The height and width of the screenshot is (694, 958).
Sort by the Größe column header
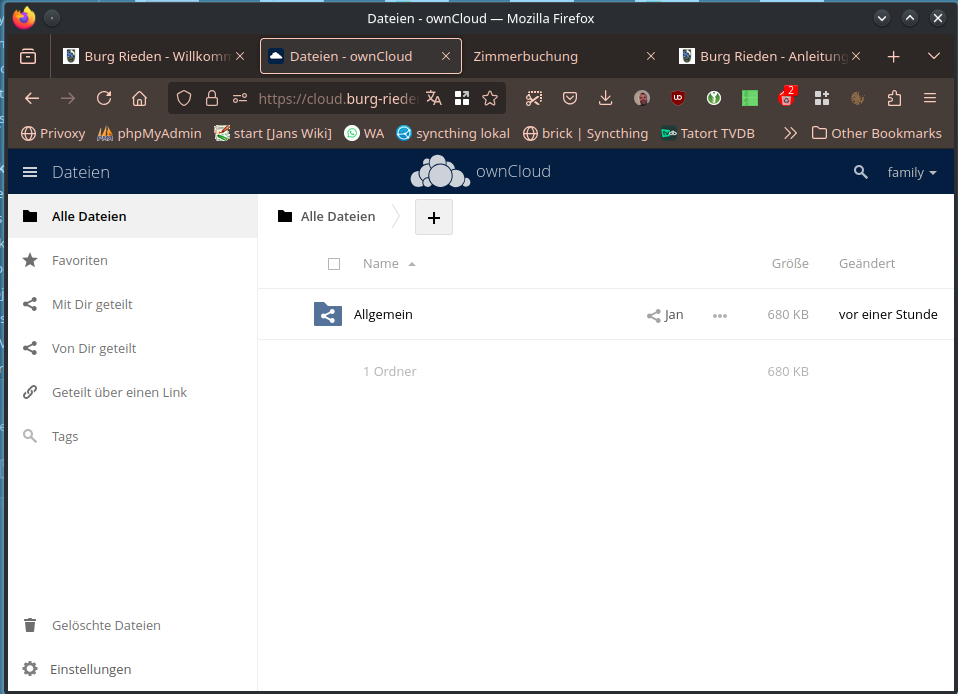click(x=790, y=264)
